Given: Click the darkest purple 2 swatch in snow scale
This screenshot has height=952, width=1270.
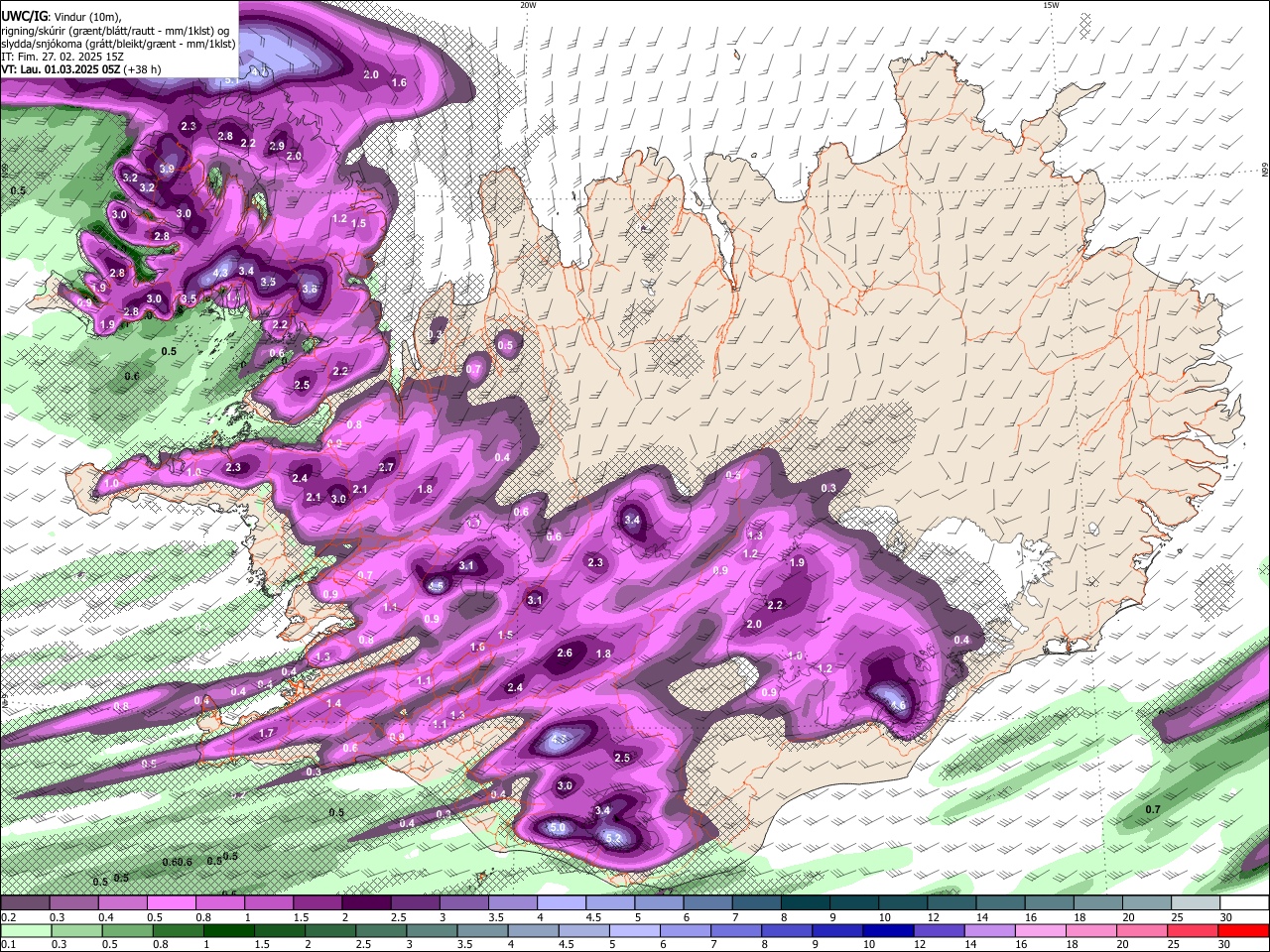Looking at the screenshot, I should 366,903.
